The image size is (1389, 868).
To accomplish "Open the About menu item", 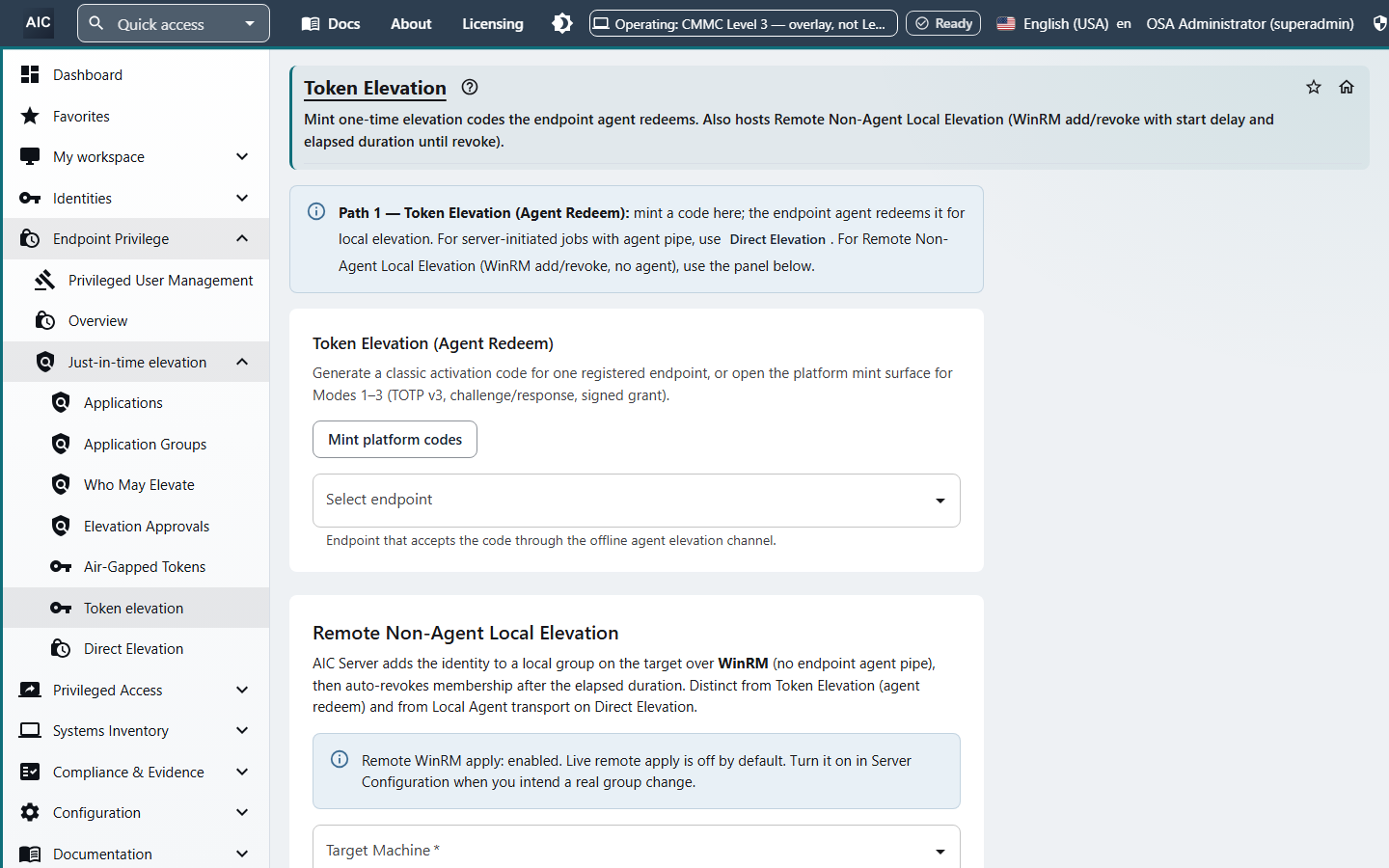I will pos(411,23).
